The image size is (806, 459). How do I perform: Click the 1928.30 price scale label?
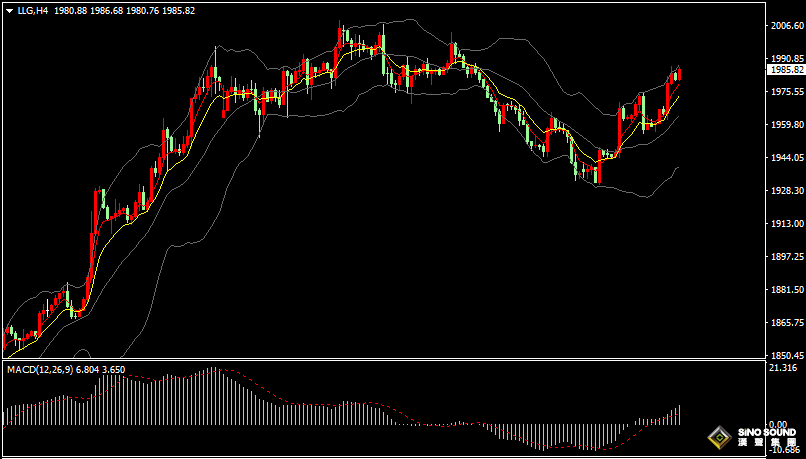tap(786, 191)
